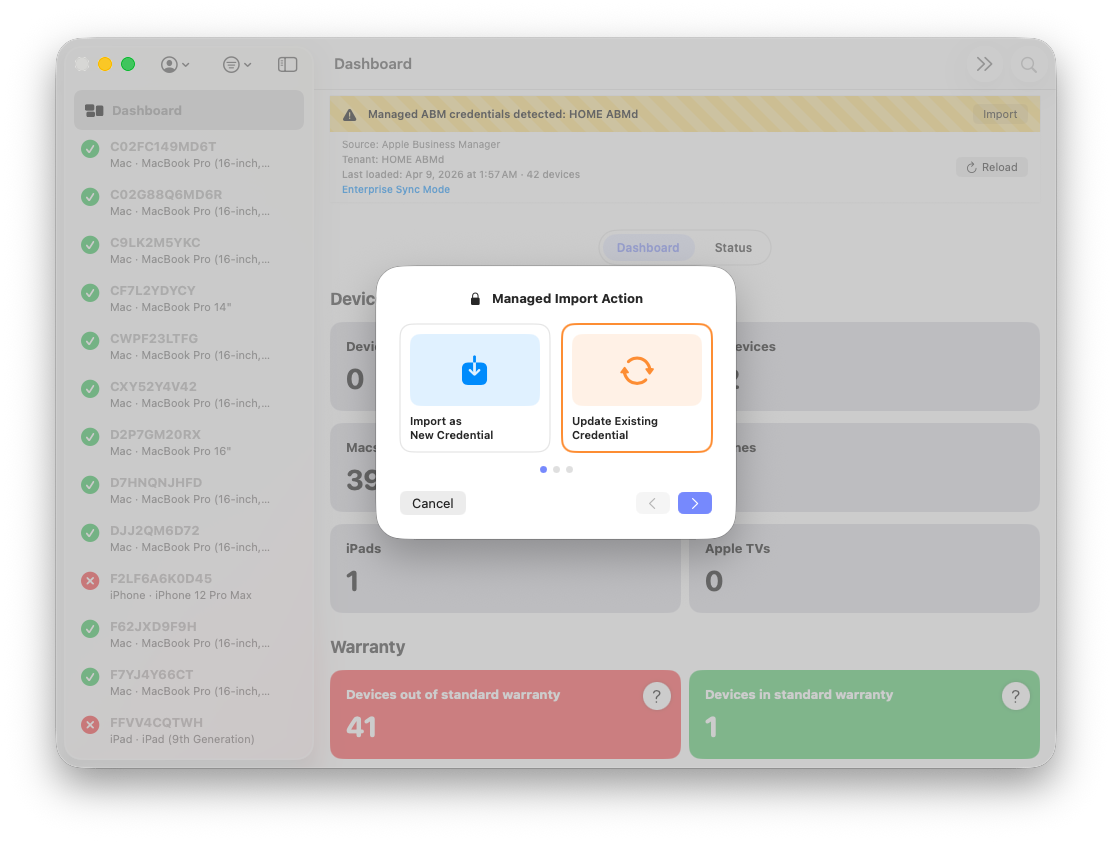This screenshot has height=842, width=1112.
Task: Click the double-chevron overflow icon near search
Action: [984, 63]
